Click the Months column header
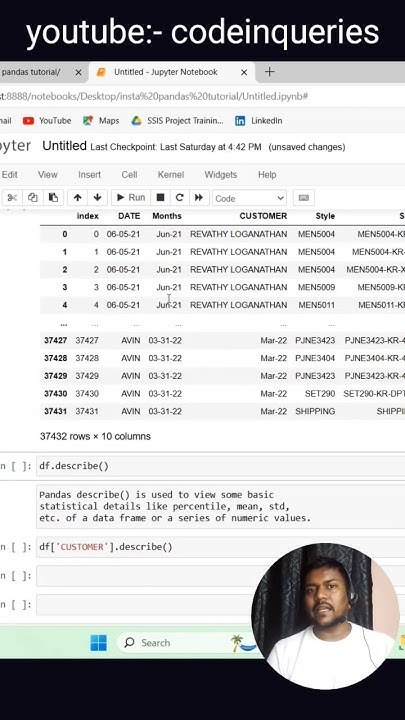 click(167, 216)
